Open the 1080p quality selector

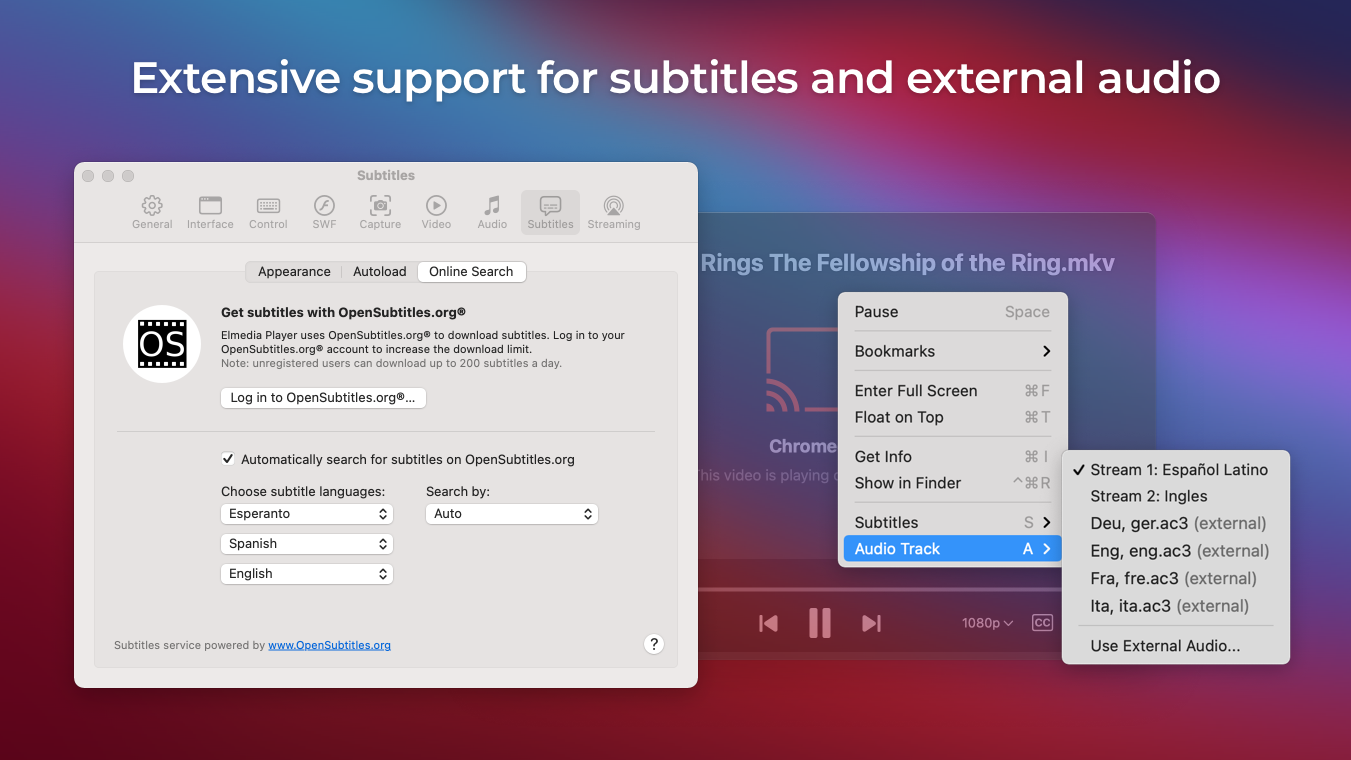click(987, 623)
